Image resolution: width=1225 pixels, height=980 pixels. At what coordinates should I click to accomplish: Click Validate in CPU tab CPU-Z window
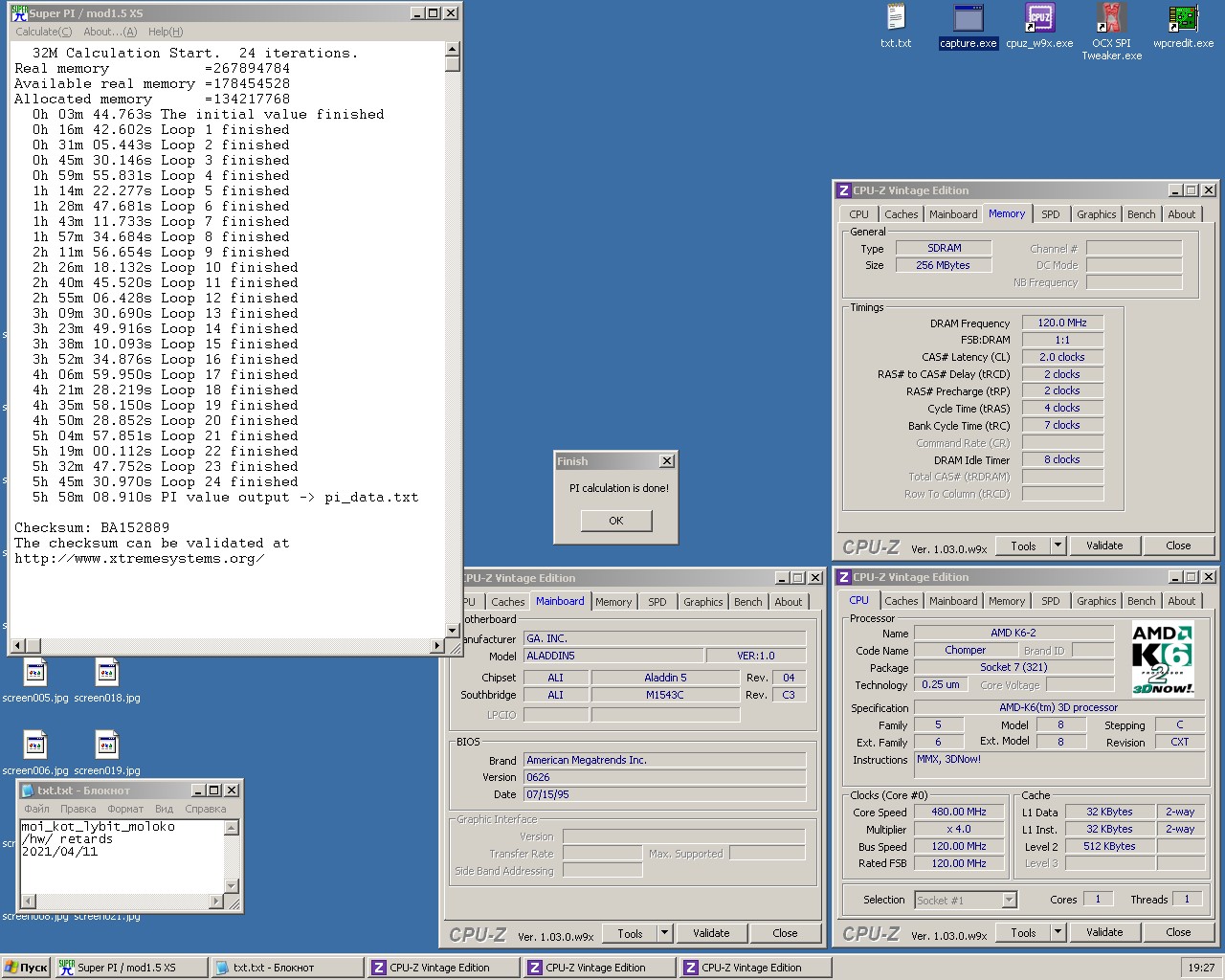1104,932
